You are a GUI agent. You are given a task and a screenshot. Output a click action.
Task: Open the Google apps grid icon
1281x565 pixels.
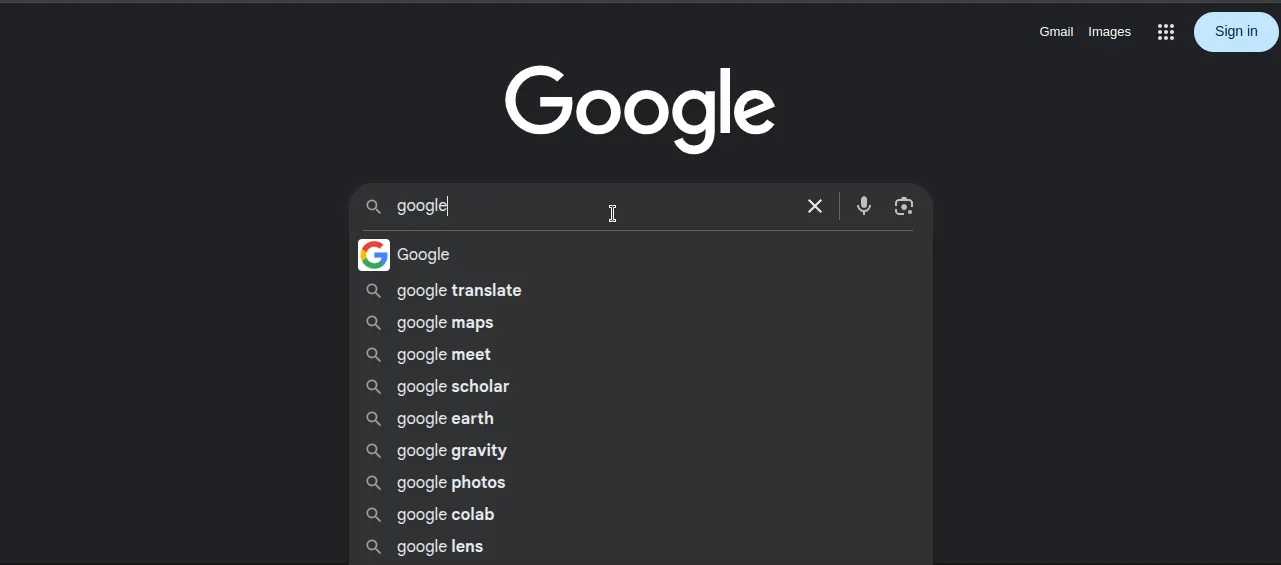(1165, 32)
